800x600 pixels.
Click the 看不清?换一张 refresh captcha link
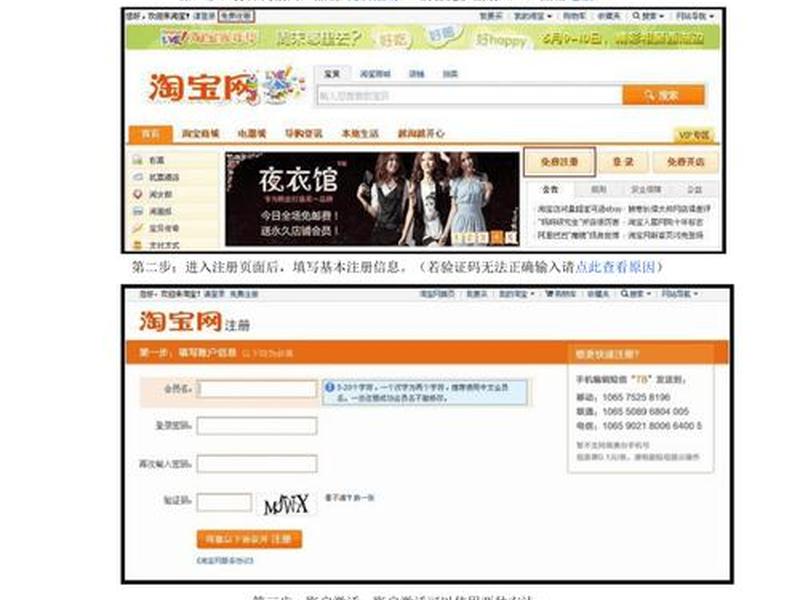(350, 497)
